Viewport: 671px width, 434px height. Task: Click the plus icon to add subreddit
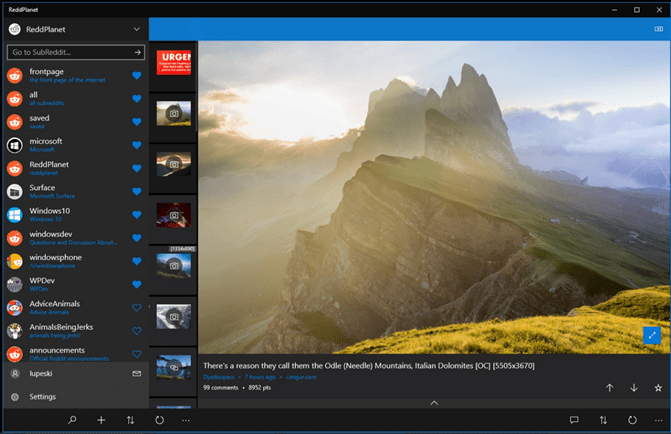coord(101,420)
